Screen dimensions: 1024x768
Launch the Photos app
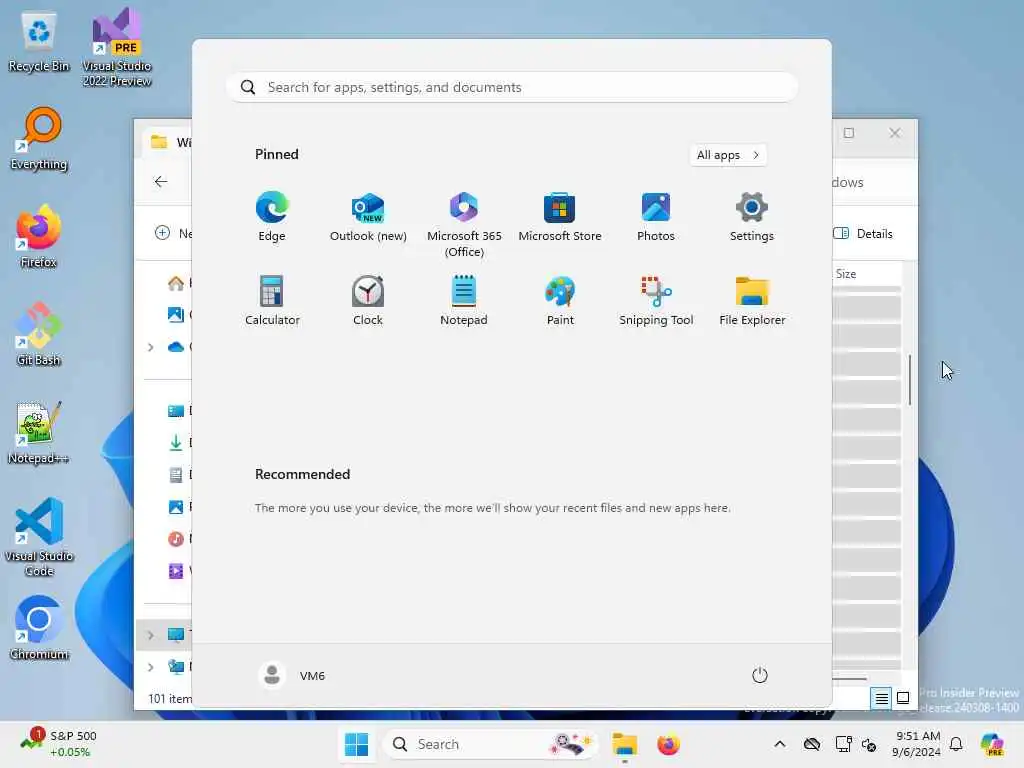pos(656,217)
